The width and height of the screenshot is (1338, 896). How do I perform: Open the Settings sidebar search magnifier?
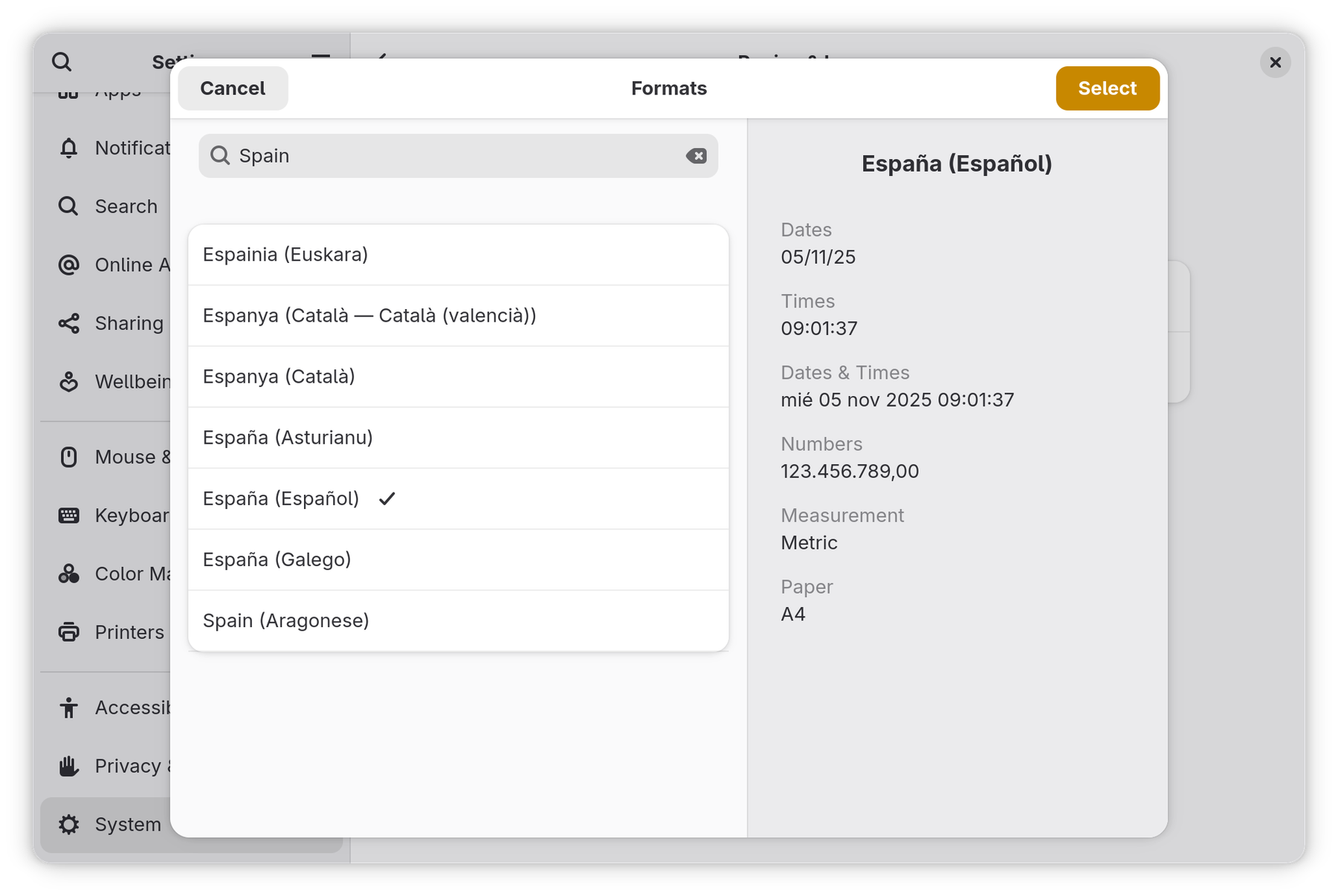coord(62,62)
